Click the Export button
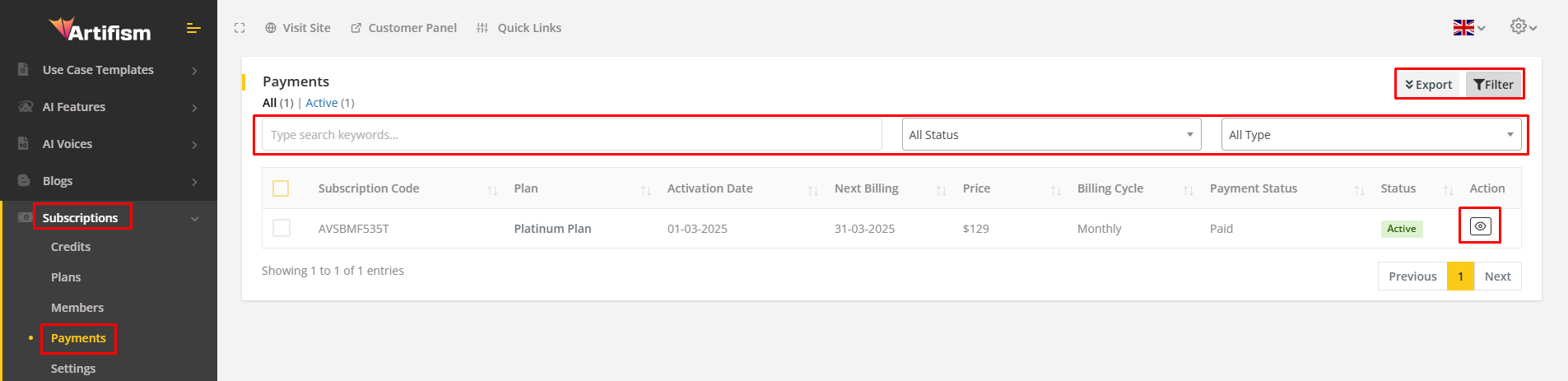 click(1429, 85)
